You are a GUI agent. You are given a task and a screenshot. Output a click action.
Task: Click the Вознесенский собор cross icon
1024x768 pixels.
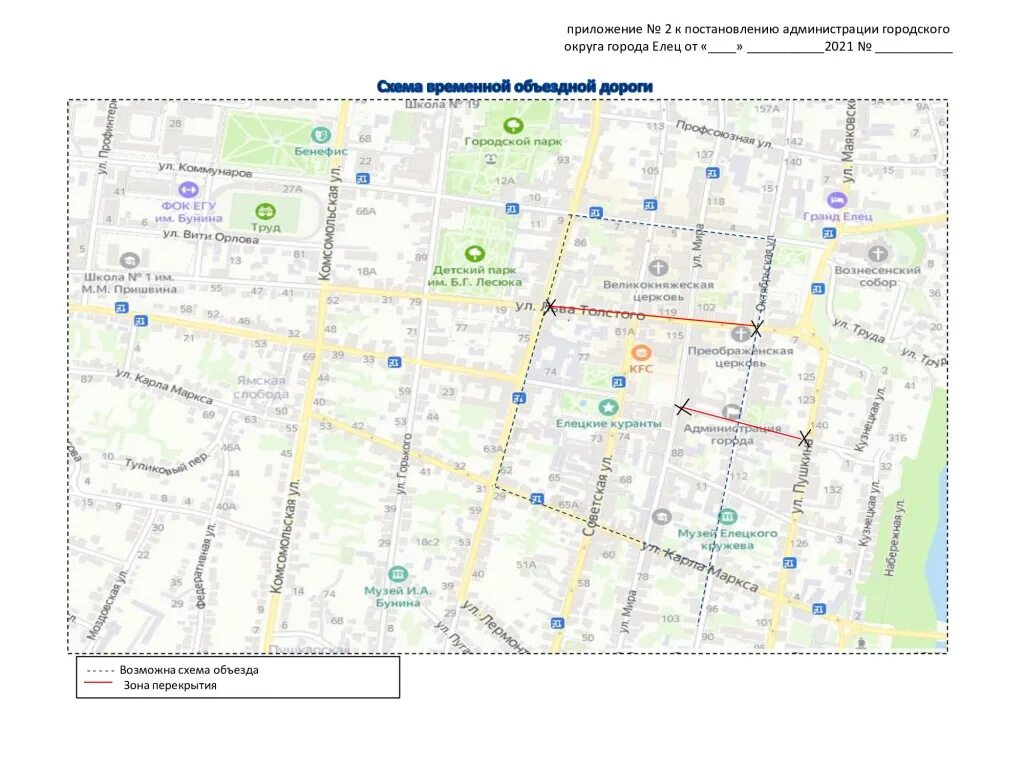point(878,253)
